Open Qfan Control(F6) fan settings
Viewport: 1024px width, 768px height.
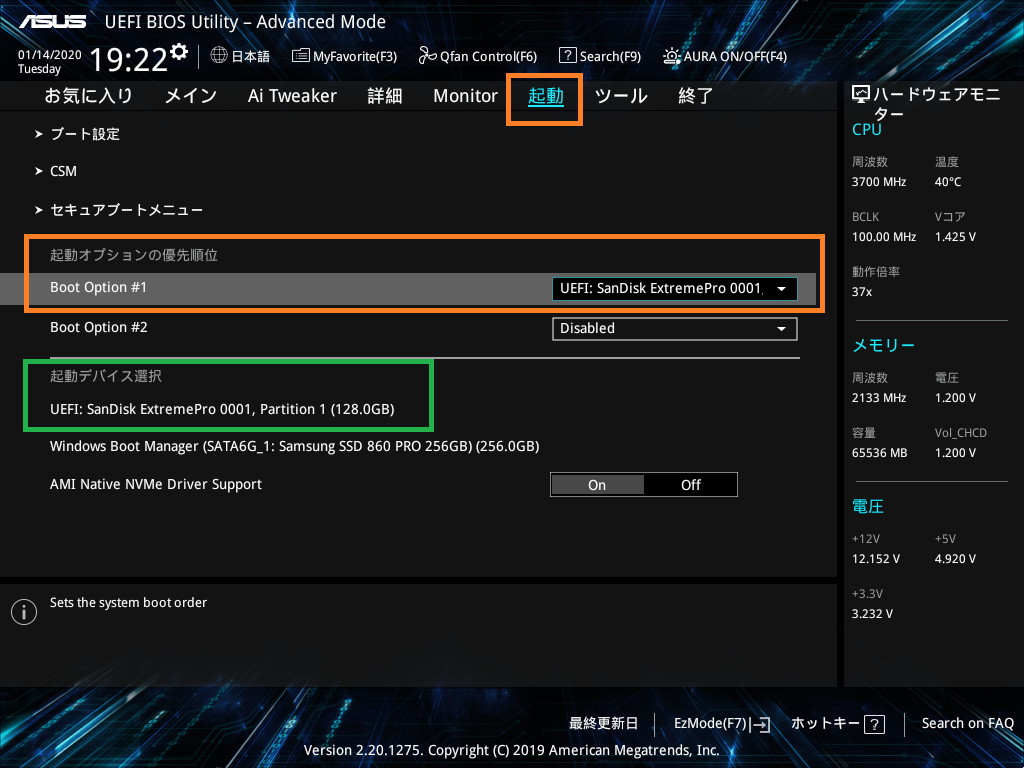tap(477, 57)
